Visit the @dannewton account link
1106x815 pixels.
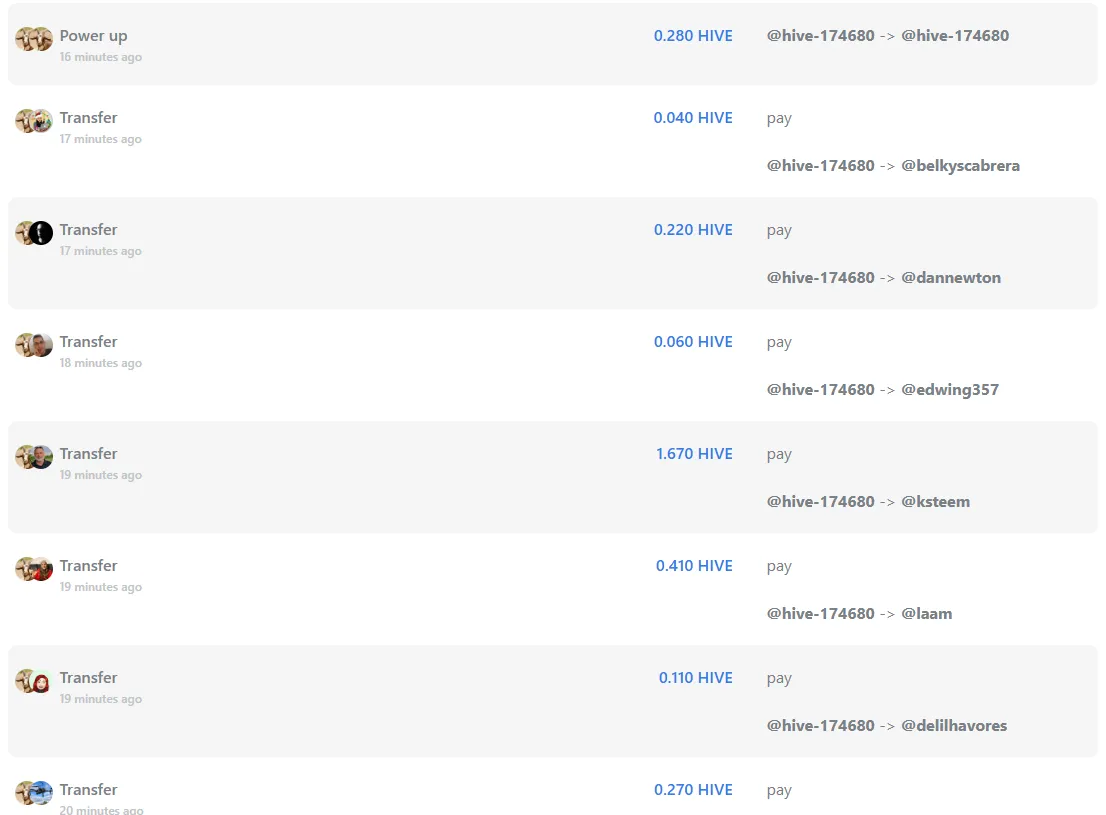(x=951, y=277)
